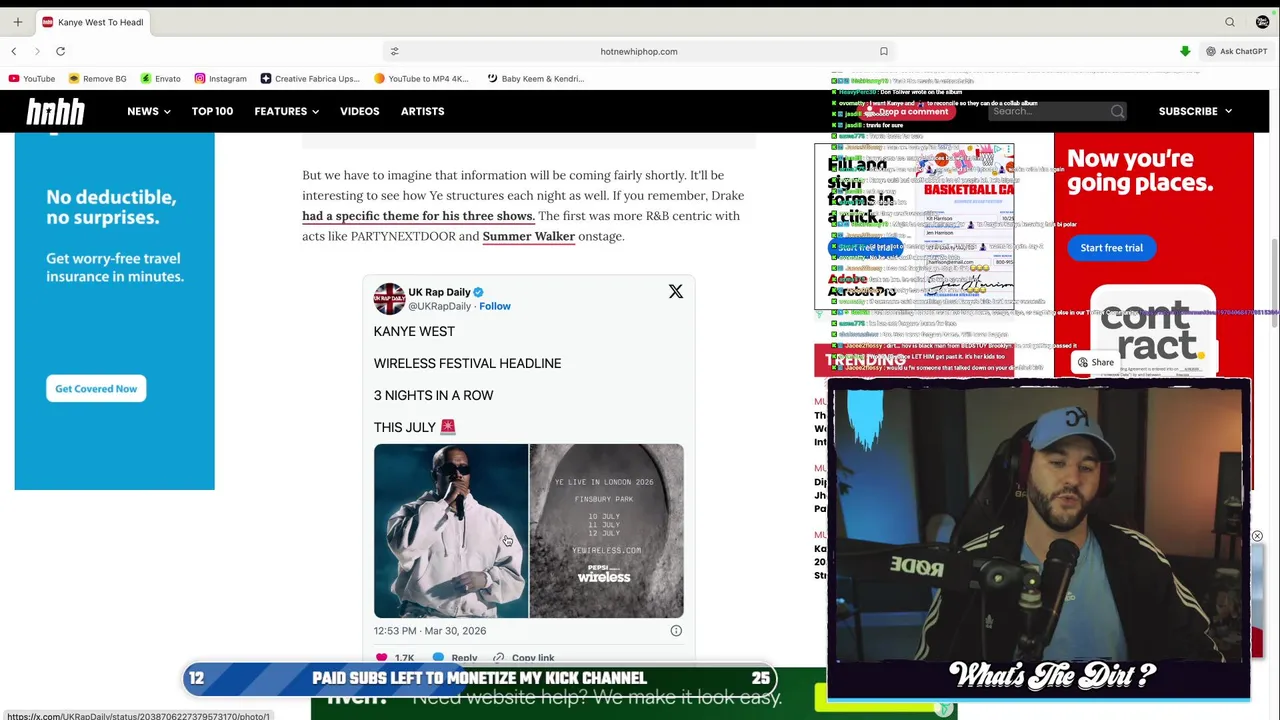Image resolution: width=1280 pixels, height=720 pixels.
Task: Click the UK Rap Daily name text
Action: click(439, 292)
